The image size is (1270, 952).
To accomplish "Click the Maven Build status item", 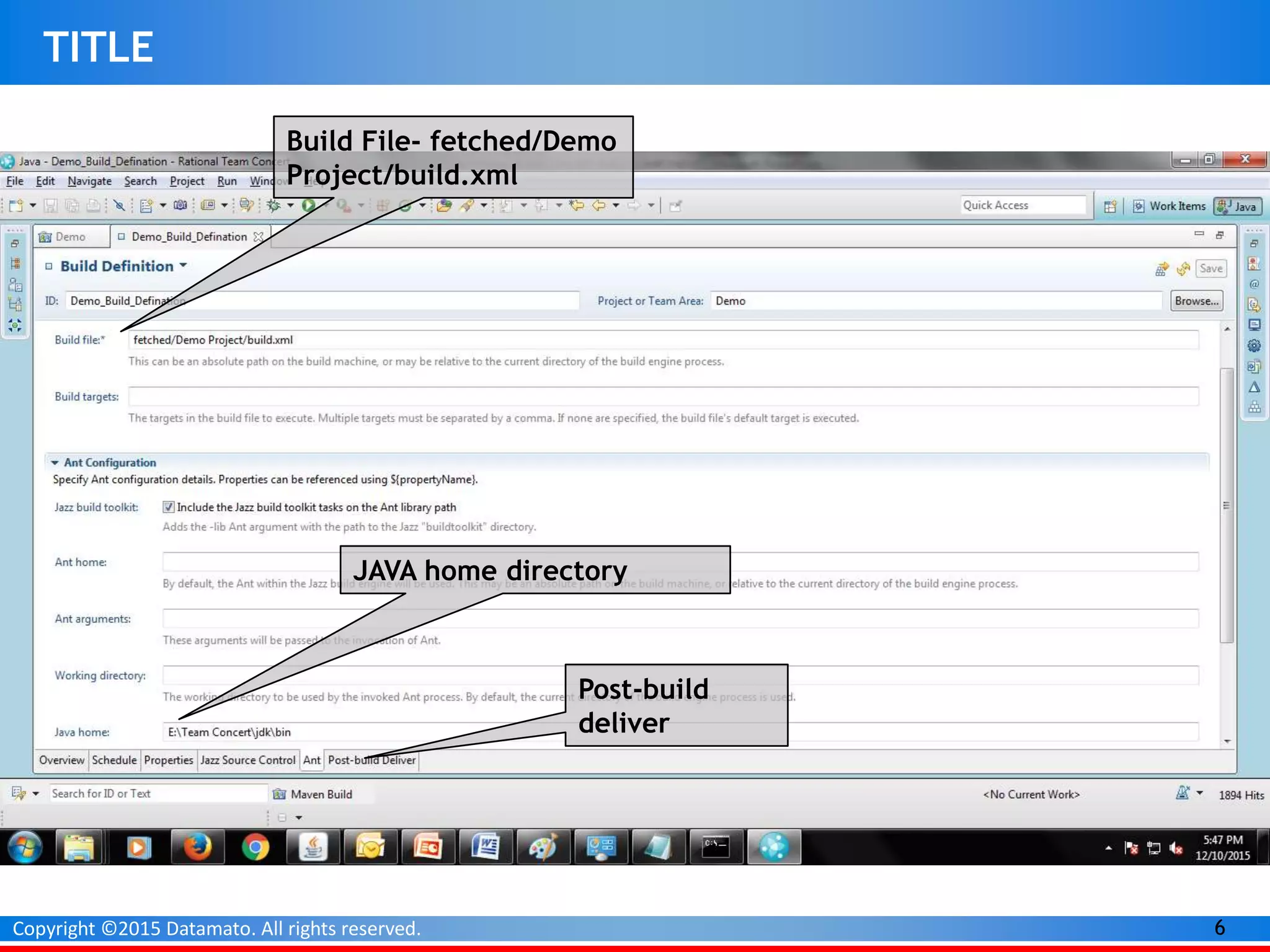I will 313,794.
